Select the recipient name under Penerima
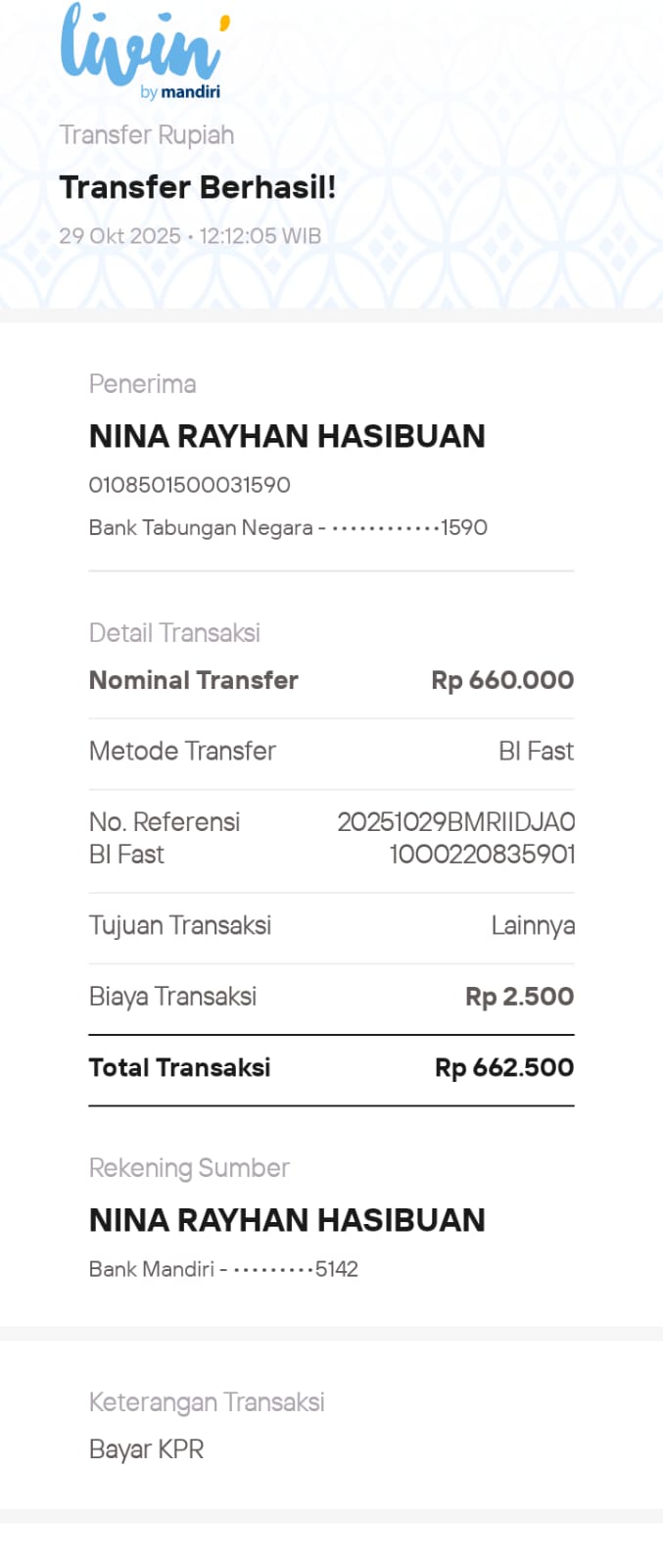The width and height of the screenshot is (663, 1568). (x=287, y=436)
